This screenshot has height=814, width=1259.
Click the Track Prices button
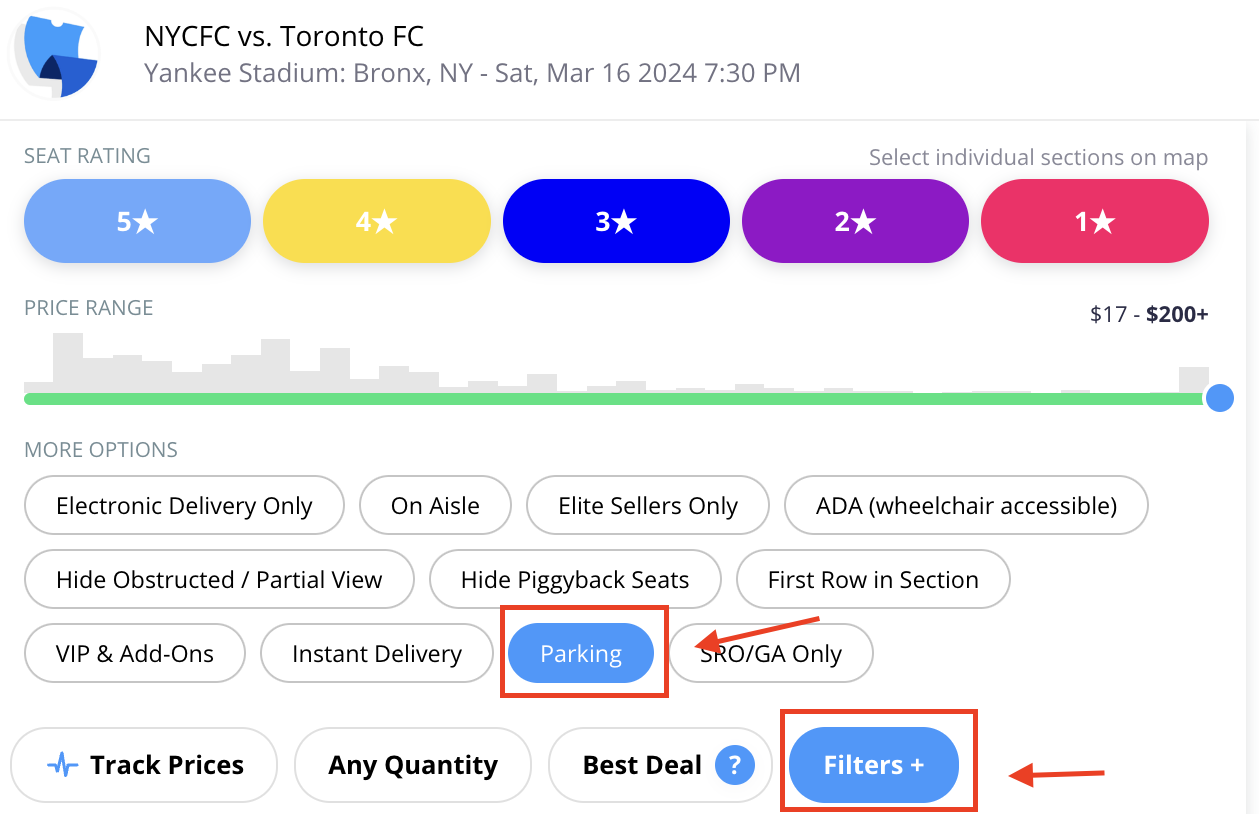point(144,765)
